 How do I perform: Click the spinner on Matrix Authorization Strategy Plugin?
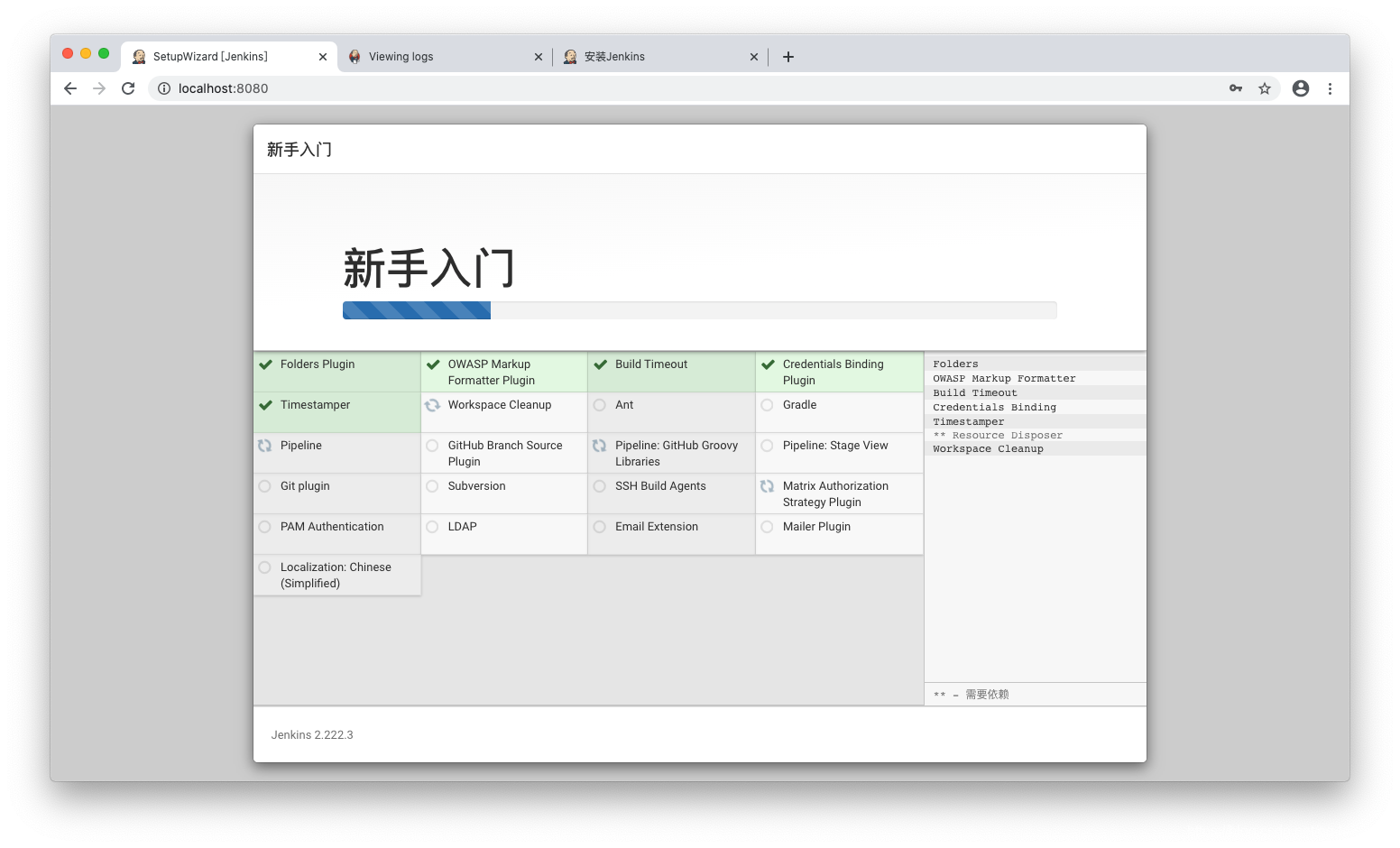click(x=768, y=486)
